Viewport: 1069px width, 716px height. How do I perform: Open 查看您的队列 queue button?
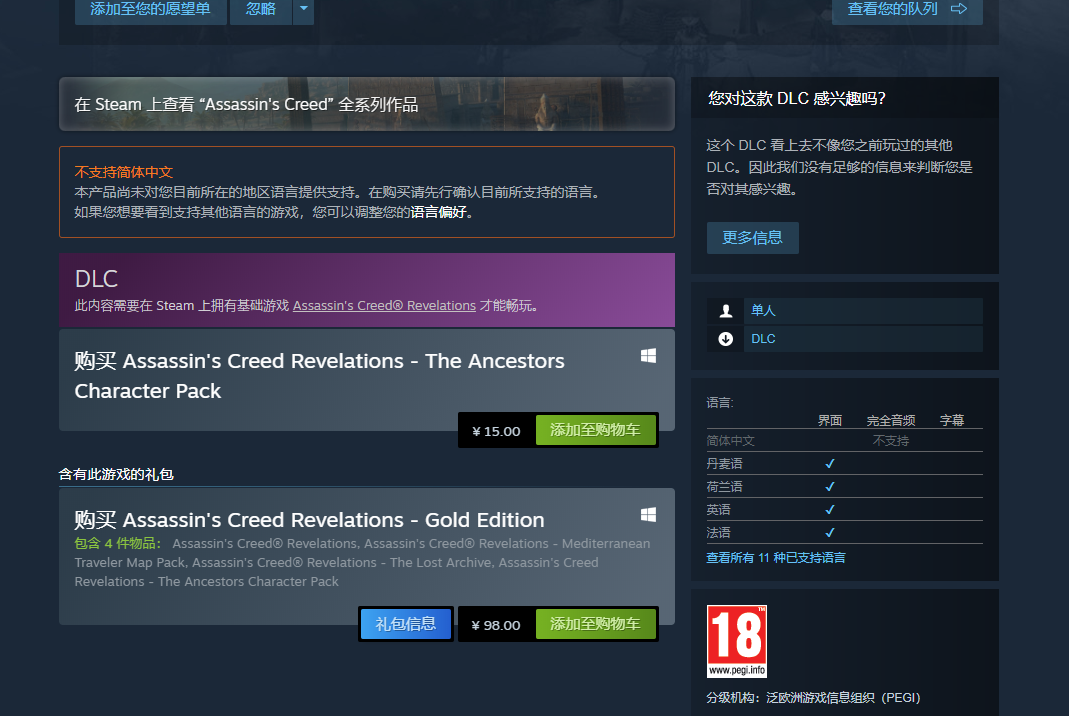click(x=907, y=9)
